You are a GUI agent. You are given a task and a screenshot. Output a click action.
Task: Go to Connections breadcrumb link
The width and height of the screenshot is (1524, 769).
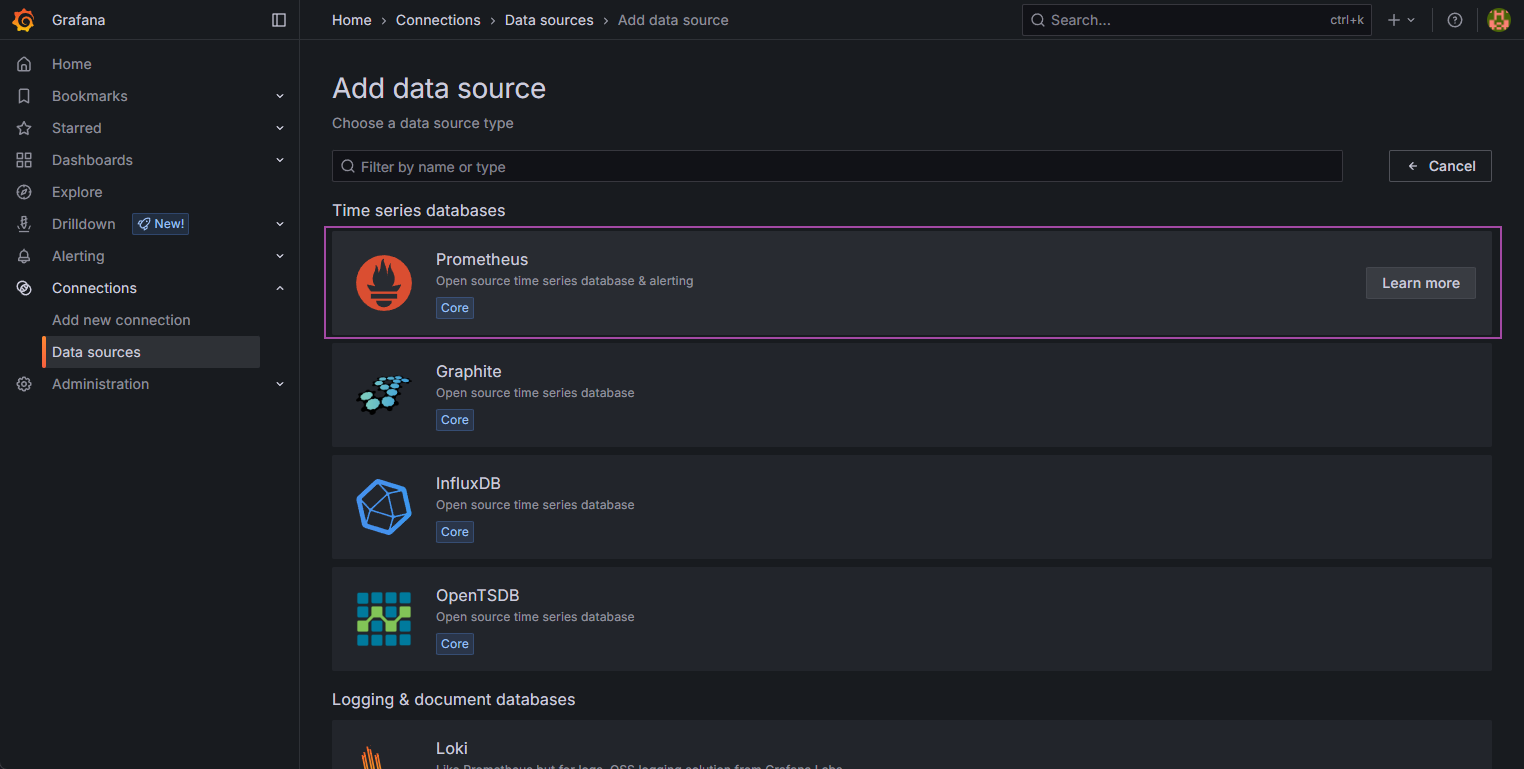[x=438, y=20]
